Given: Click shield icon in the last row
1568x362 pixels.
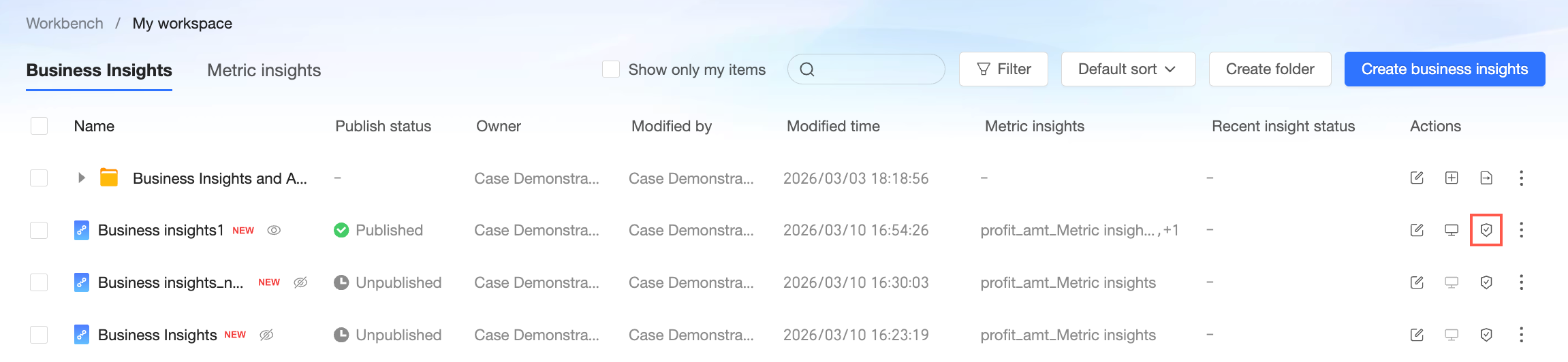Looking at the screenshot, I should pos(1486,335).
